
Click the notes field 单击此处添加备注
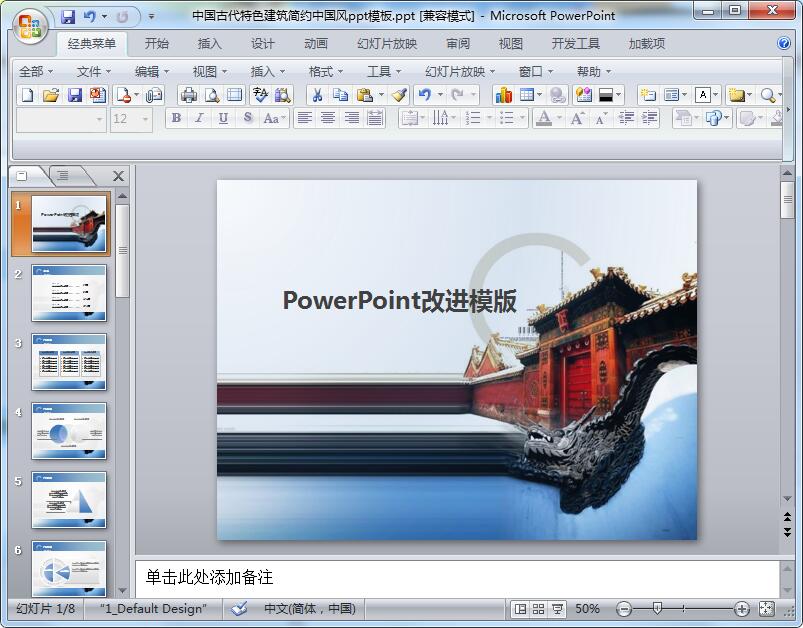[x=457, y=578]
